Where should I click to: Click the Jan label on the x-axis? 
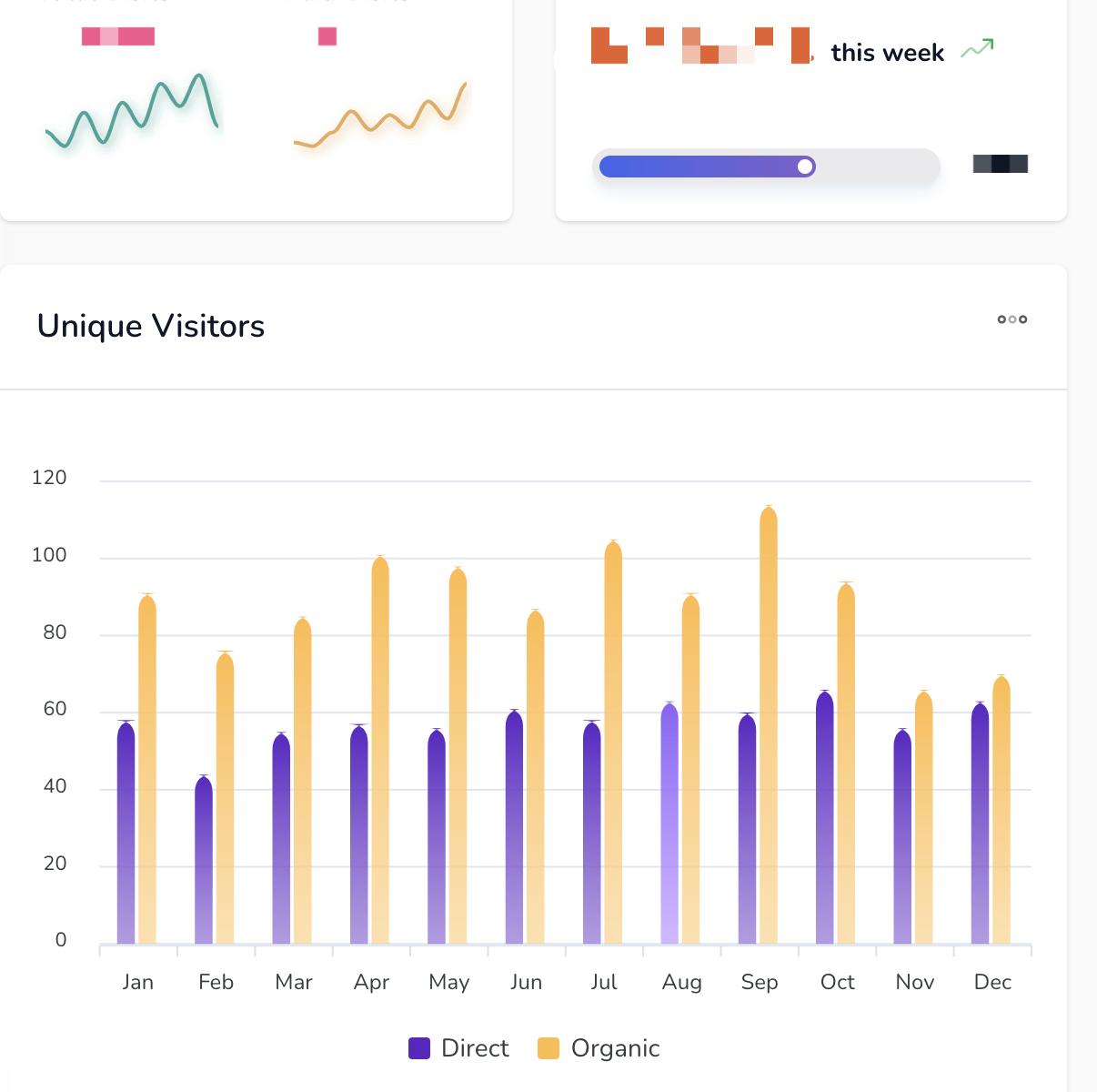[x=138, y=983]
